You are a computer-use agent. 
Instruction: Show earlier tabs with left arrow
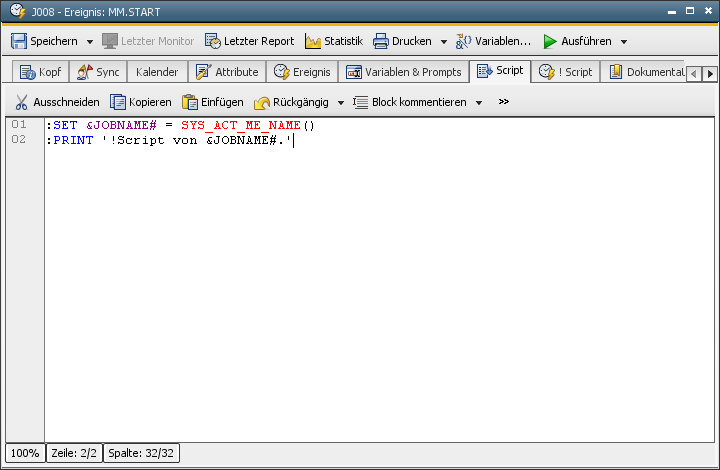694,74
